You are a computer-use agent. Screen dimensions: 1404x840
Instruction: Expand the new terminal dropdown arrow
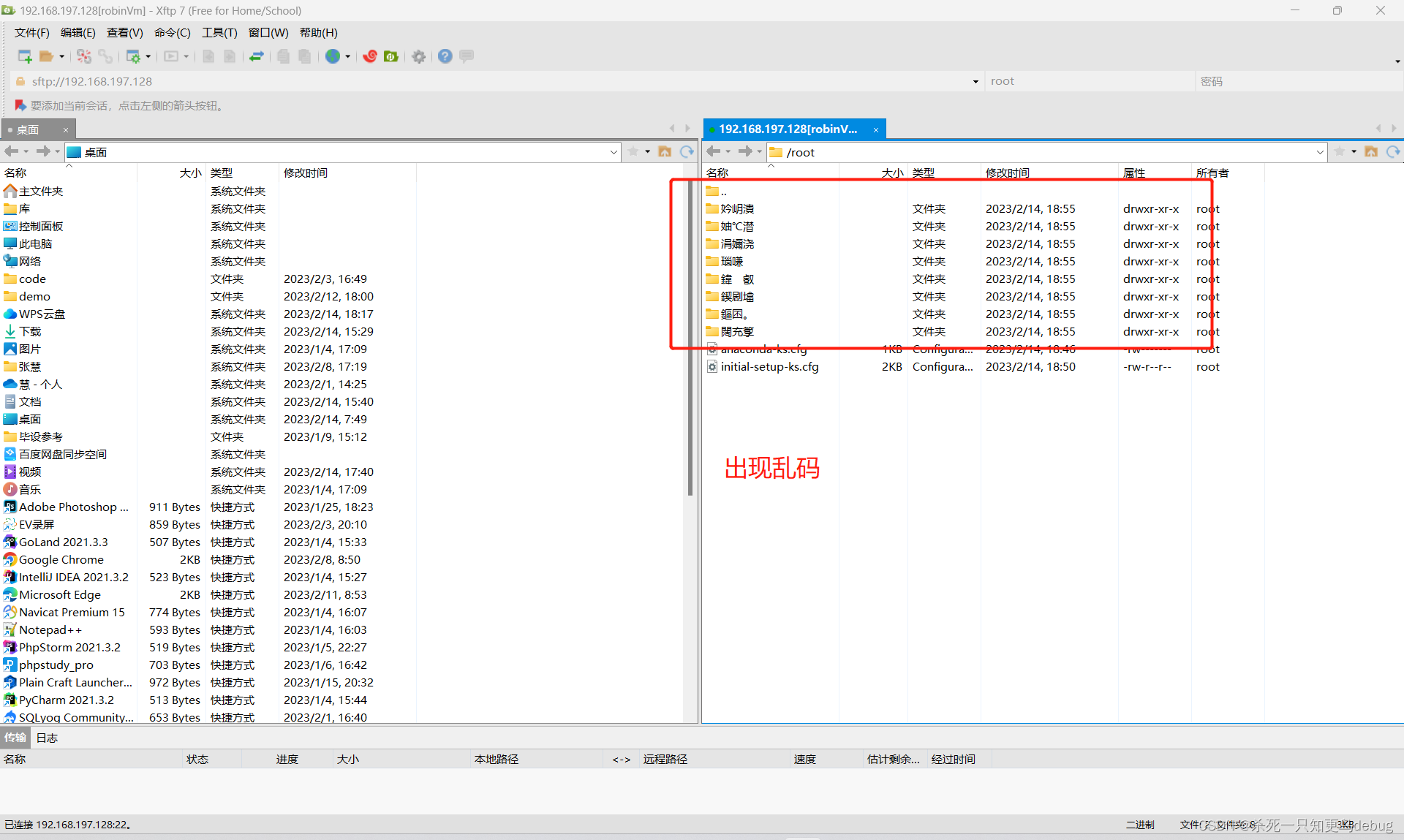pos(186,56)
